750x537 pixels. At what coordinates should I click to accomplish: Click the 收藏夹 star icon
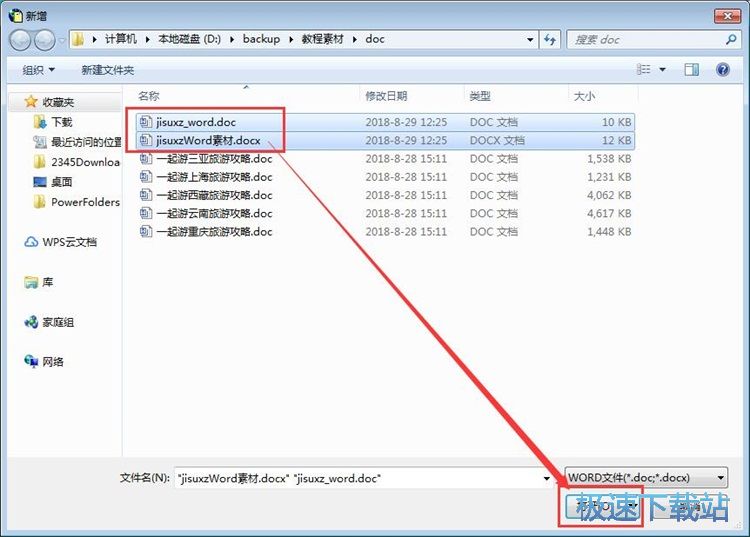pos(31,101)
